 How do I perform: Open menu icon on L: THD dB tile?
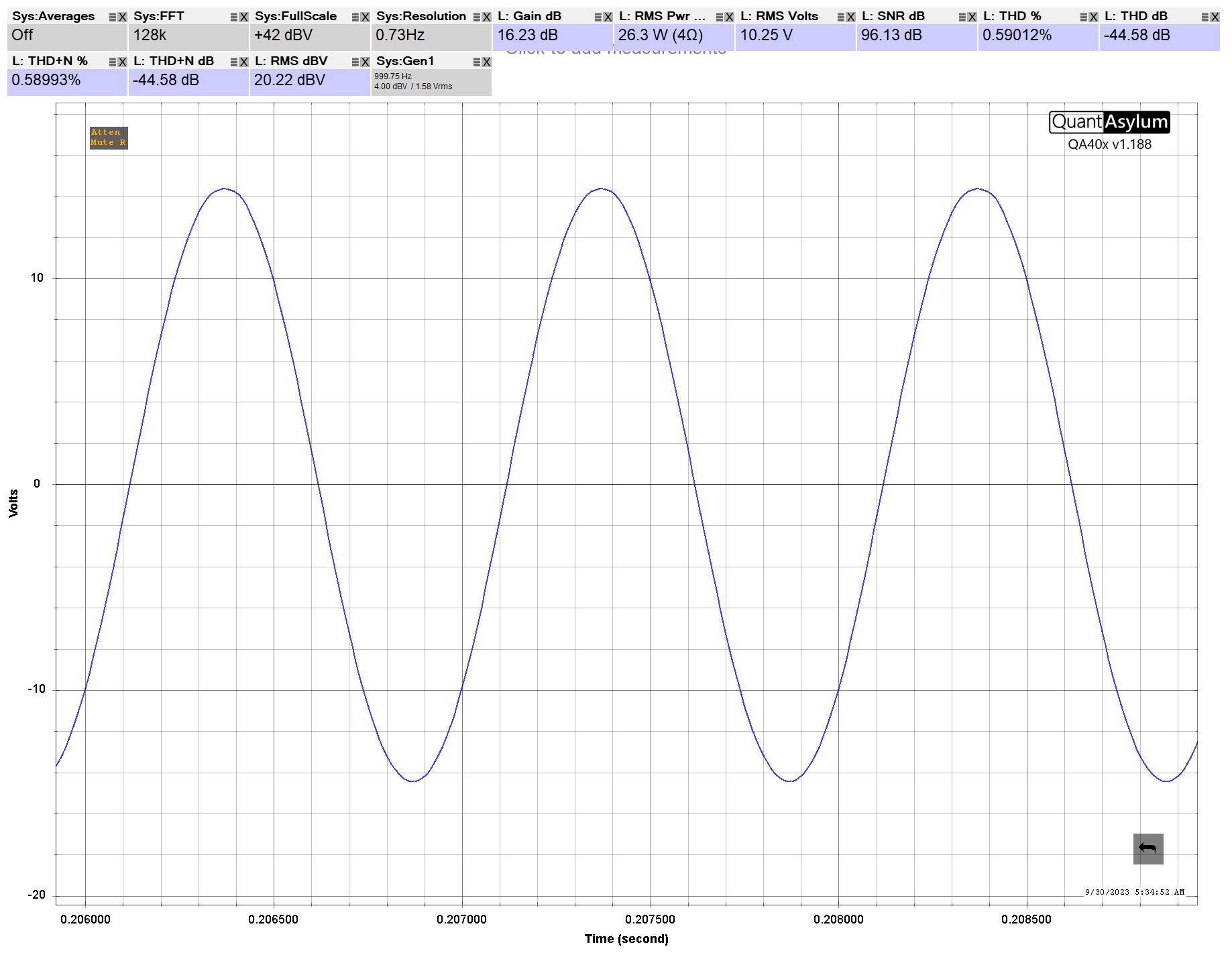coord(1205,17)
